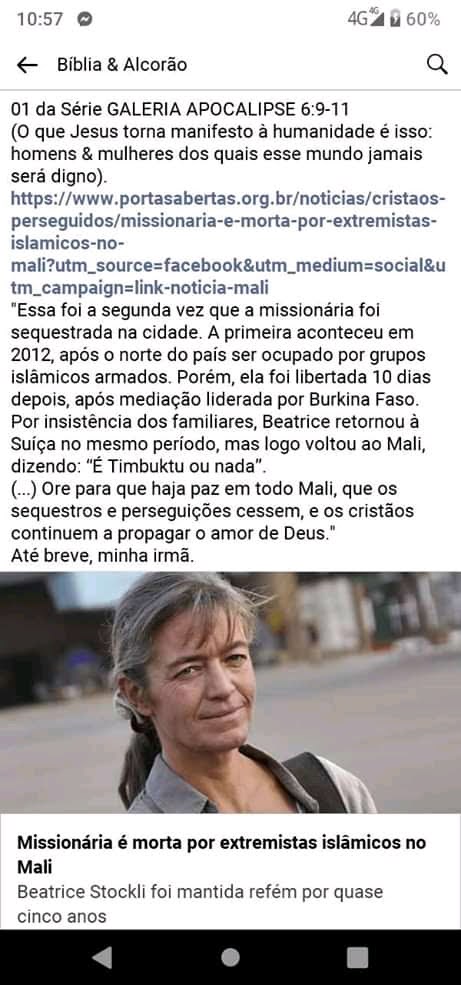Open headline Missionária é morta por extremistas

click(222, 855)
